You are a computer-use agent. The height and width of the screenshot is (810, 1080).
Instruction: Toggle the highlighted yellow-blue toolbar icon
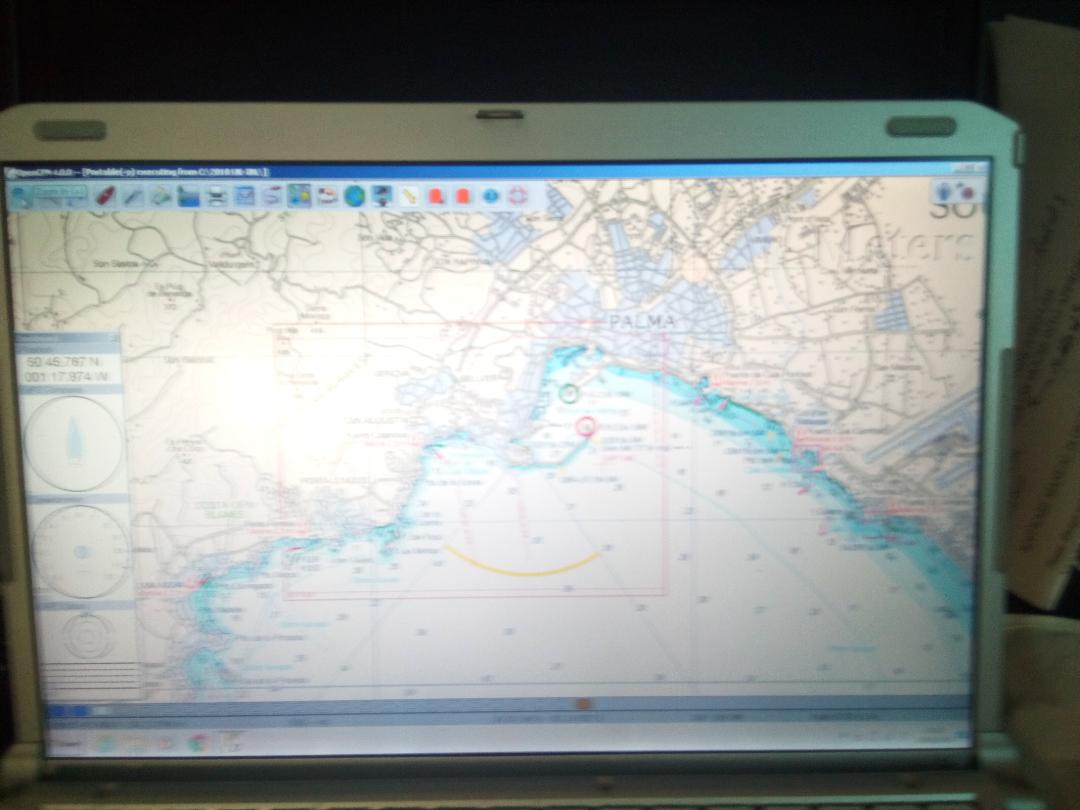pyautogui.click(x=298, y=196)
